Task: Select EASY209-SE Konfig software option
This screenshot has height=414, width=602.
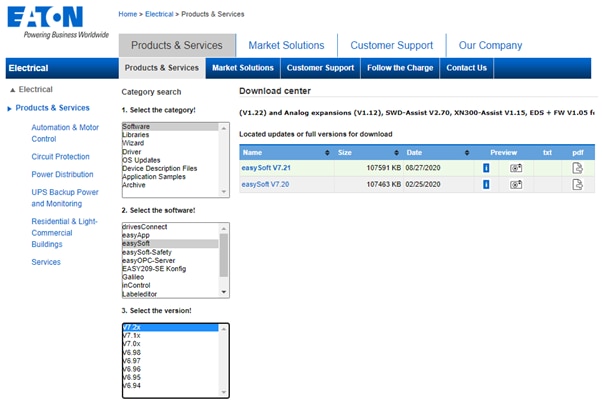Action: (x=170, y=269)
